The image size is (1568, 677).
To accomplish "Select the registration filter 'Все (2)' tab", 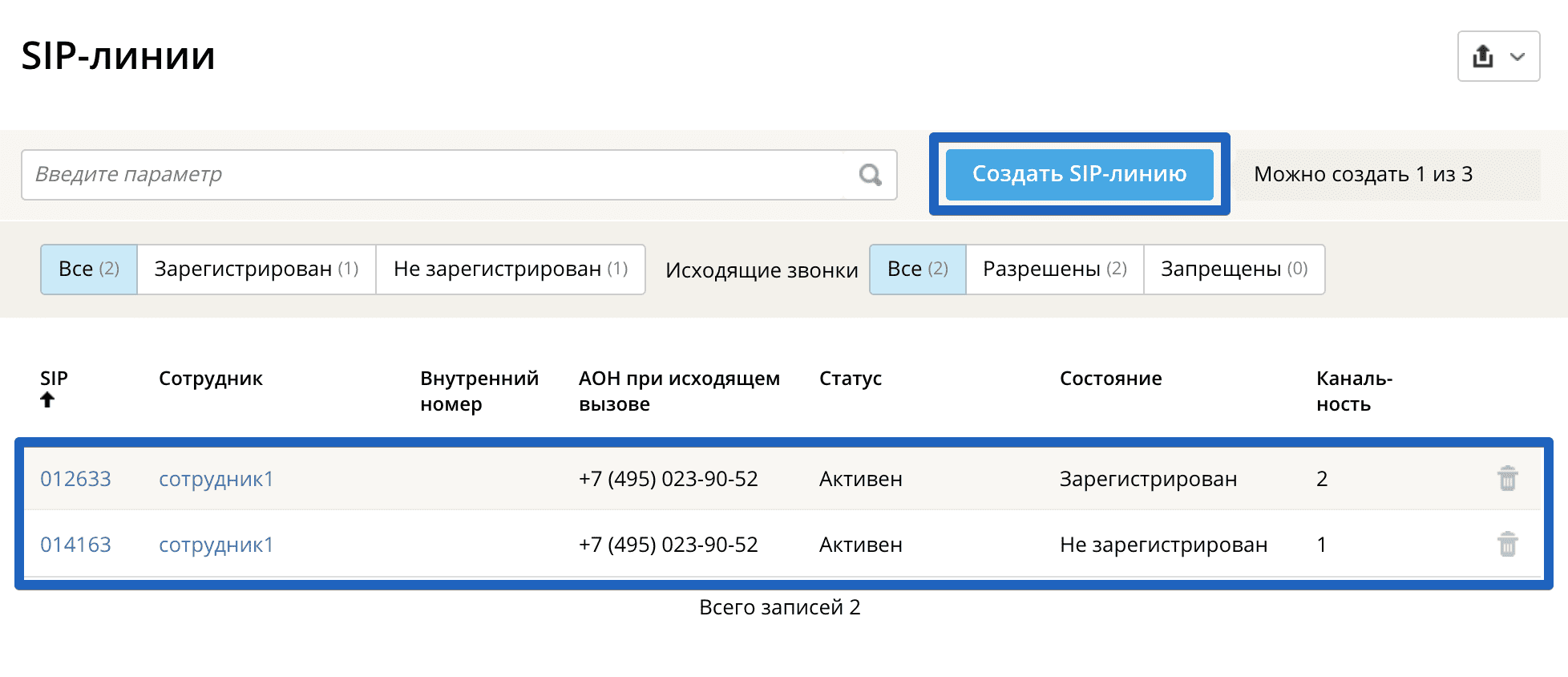I will (89, 270).
